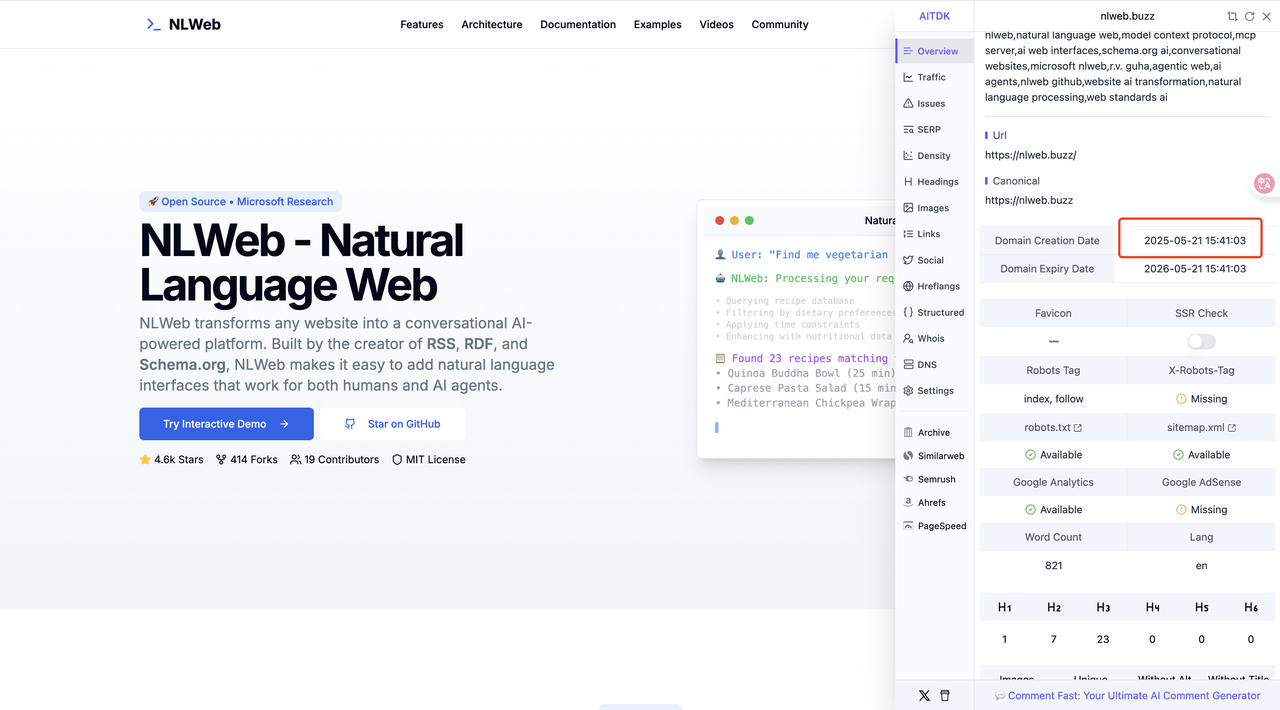Click the Features navigation item
Image resolution: width=1280 pixels, height=710 pixels.
pyautogui.click(x=422, y=25)
